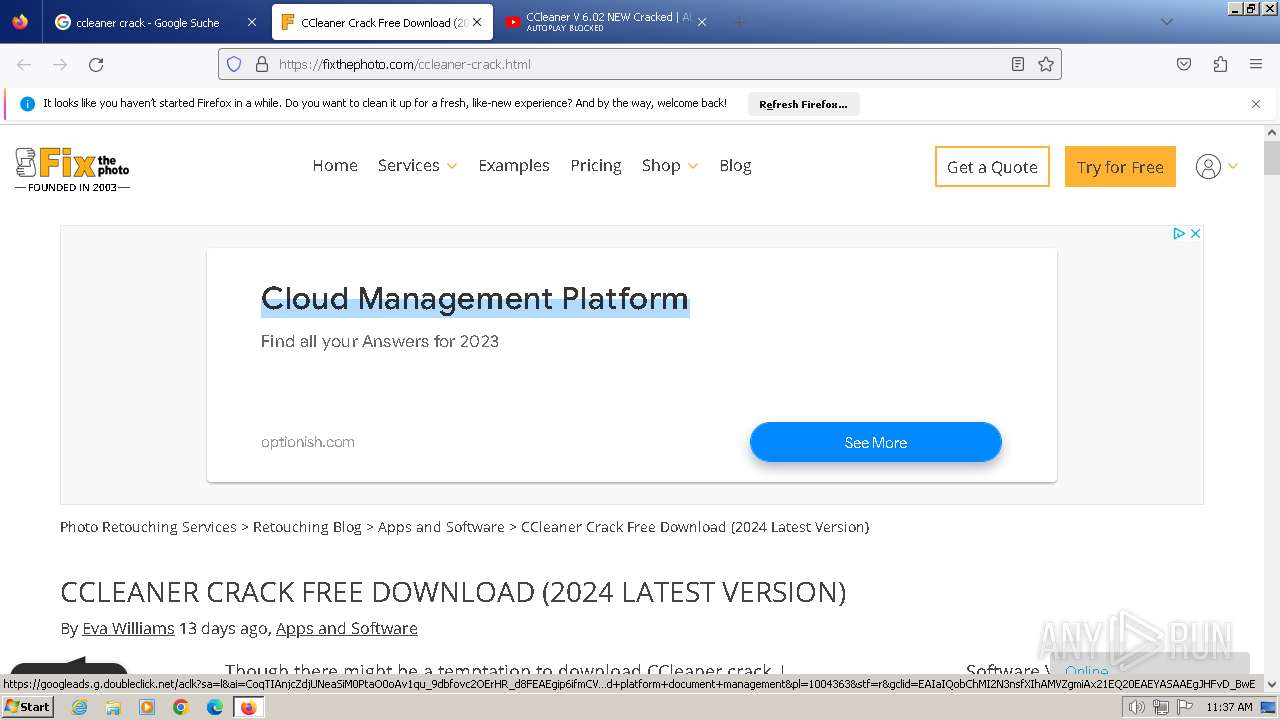Select the Firefox taskbar button
This screenshot has height=720, width=1280.
coord(248,707)
